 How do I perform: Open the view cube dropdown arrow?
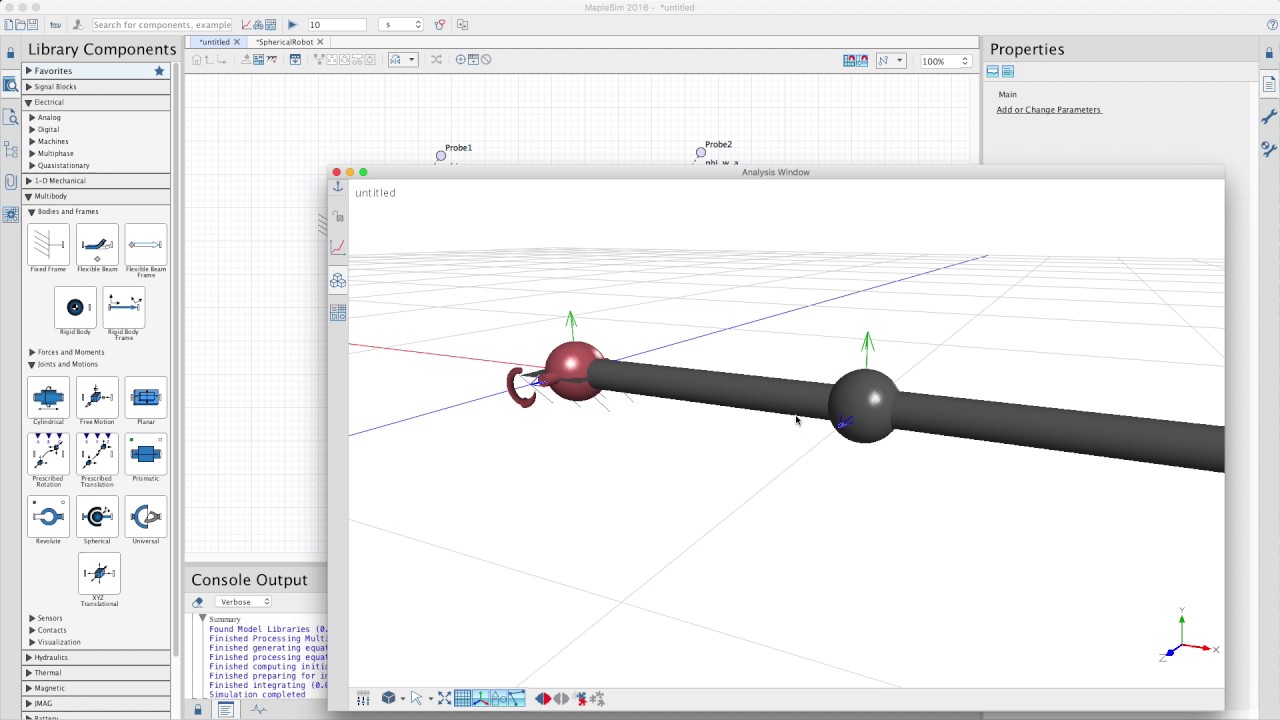(402, 699)
